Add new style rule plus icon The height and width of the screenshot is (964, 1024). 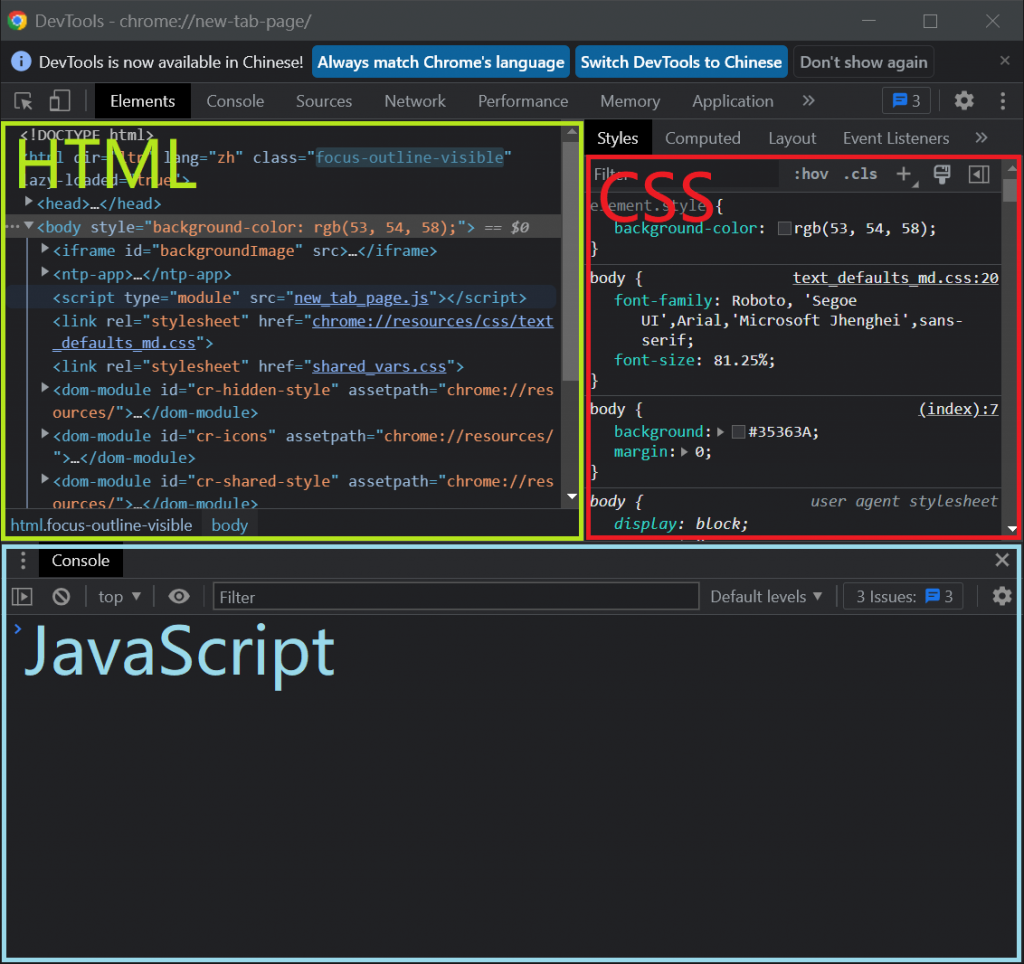pos(904,174)
